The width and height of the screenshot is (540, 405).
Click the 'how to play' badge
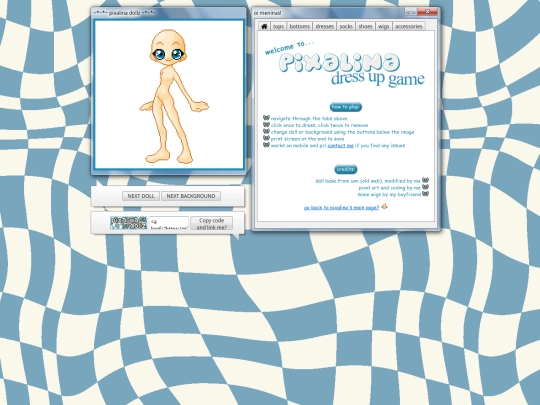(x=345, y=107)
